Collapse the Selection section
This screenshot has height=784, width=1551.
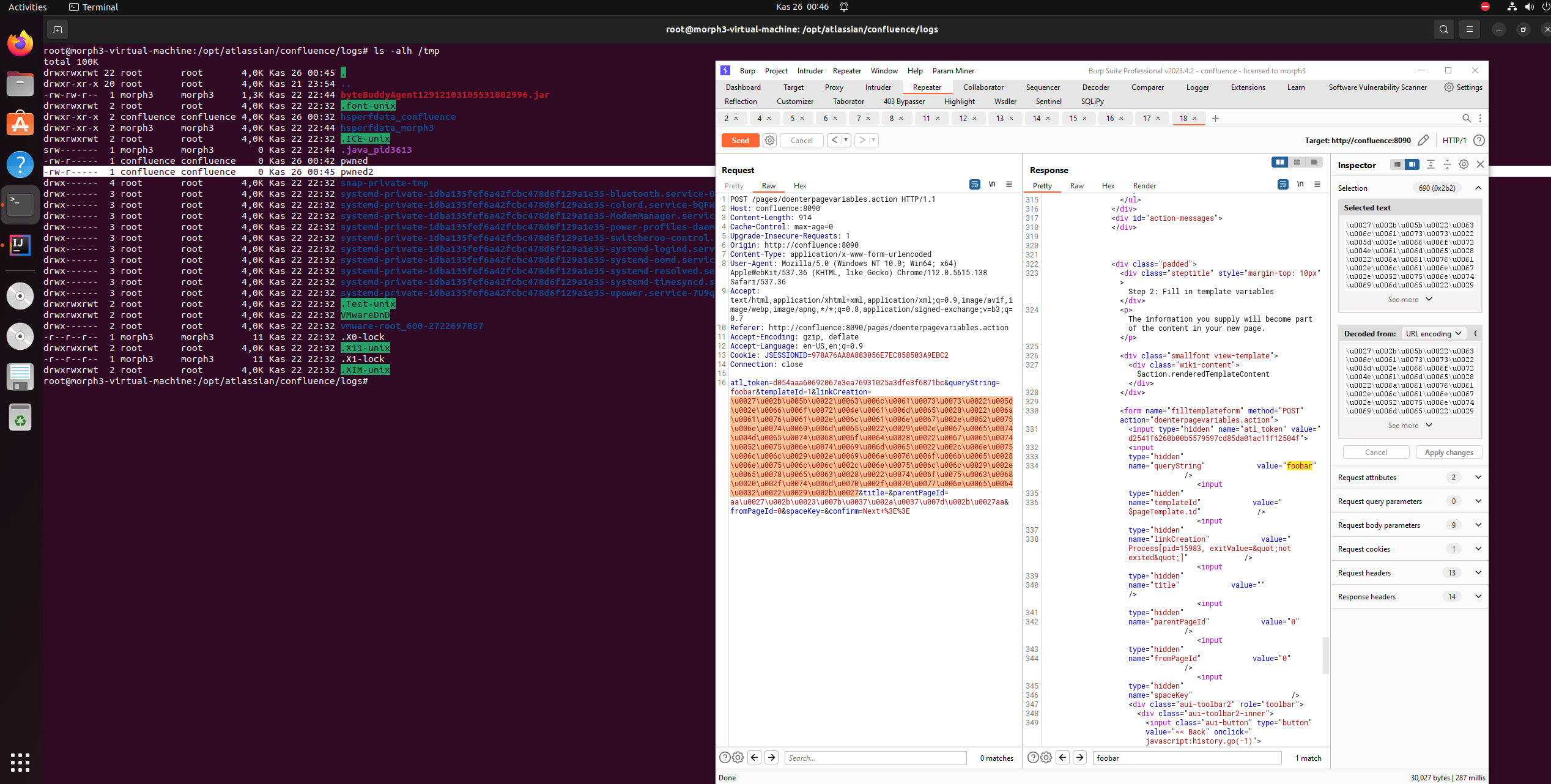pyautogui.click(x=1478, y=188)
